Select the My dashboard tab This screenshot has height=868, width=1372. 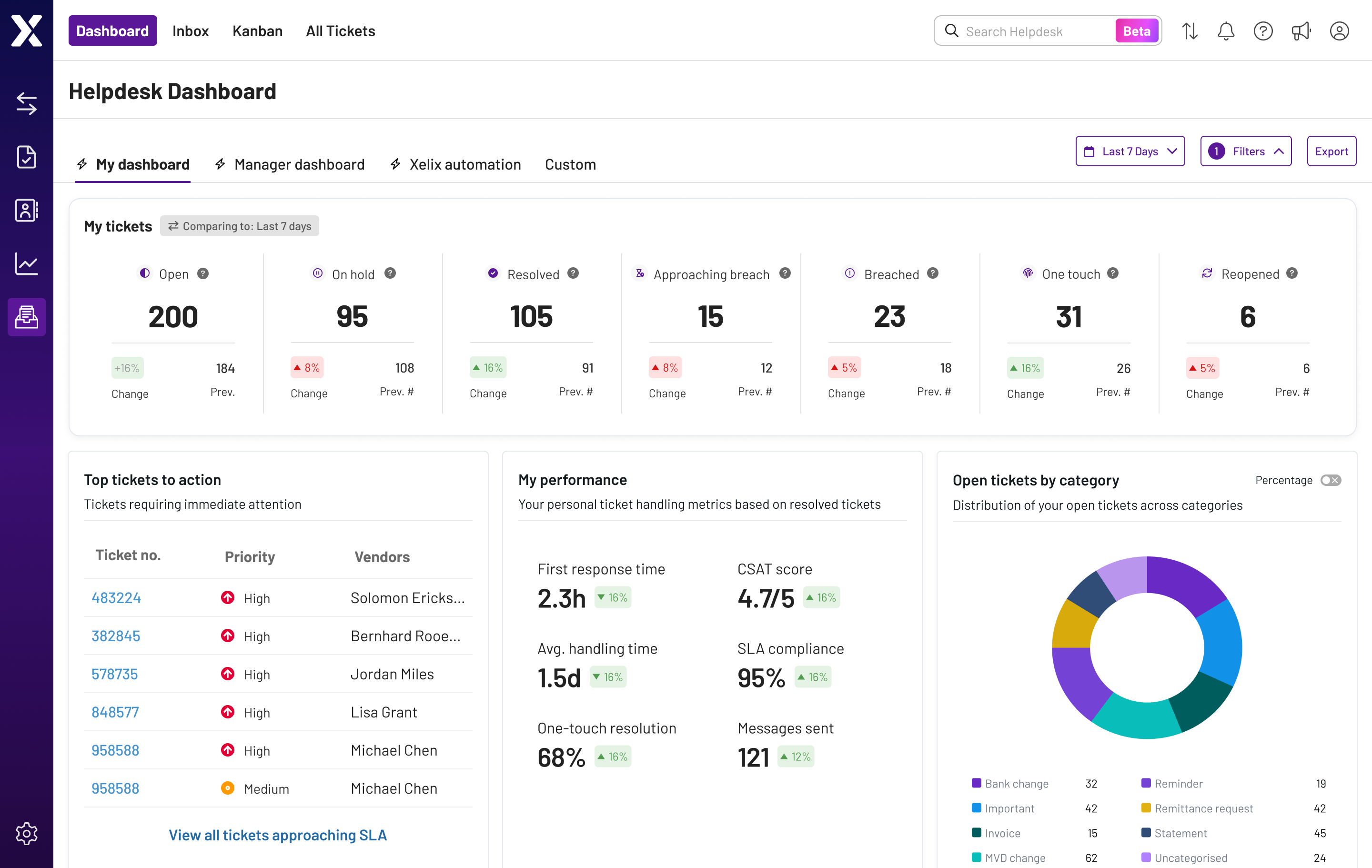point(133,165)
